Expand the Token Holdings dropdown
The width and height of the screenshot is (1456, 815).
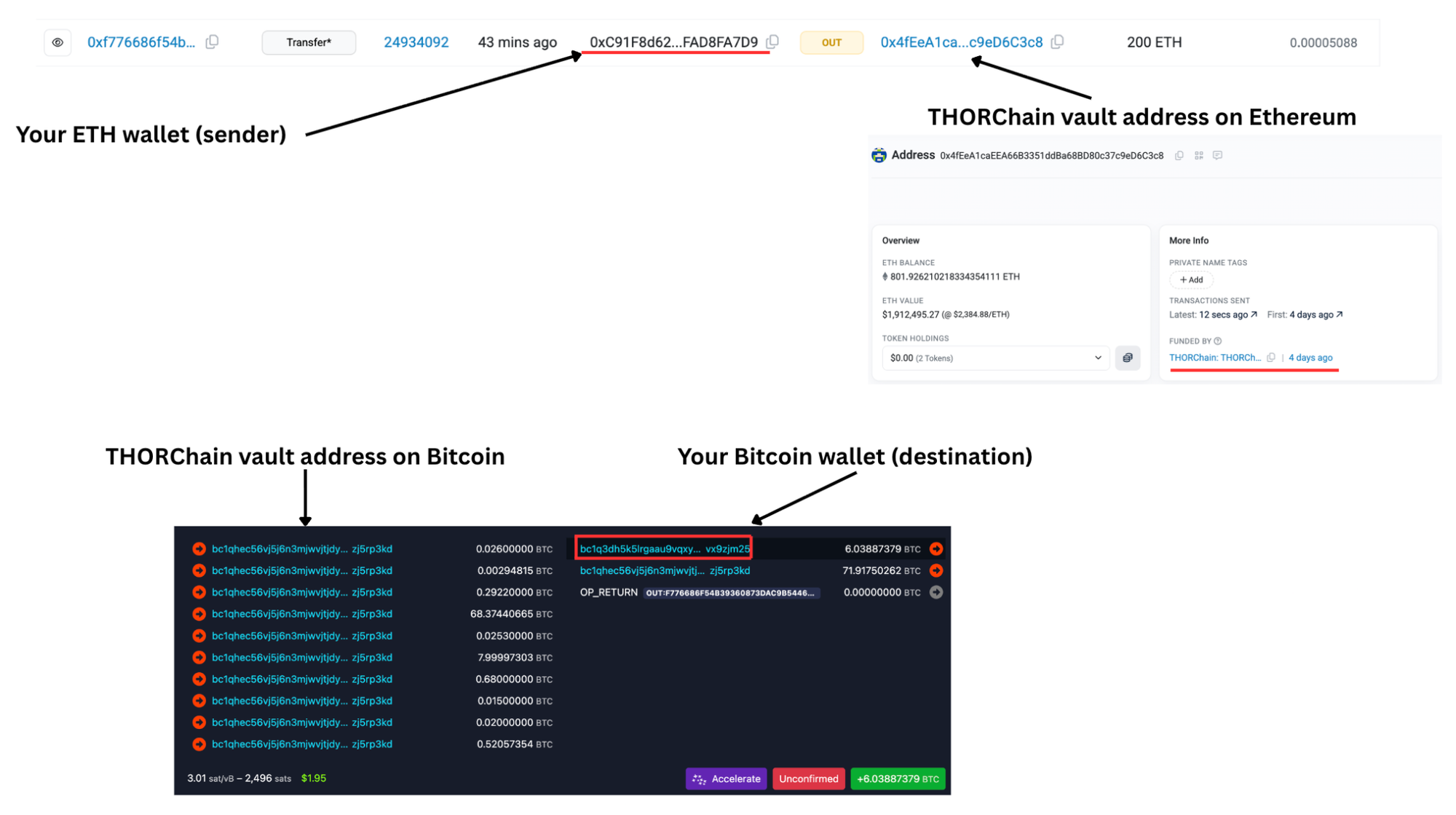coord(996,358)
